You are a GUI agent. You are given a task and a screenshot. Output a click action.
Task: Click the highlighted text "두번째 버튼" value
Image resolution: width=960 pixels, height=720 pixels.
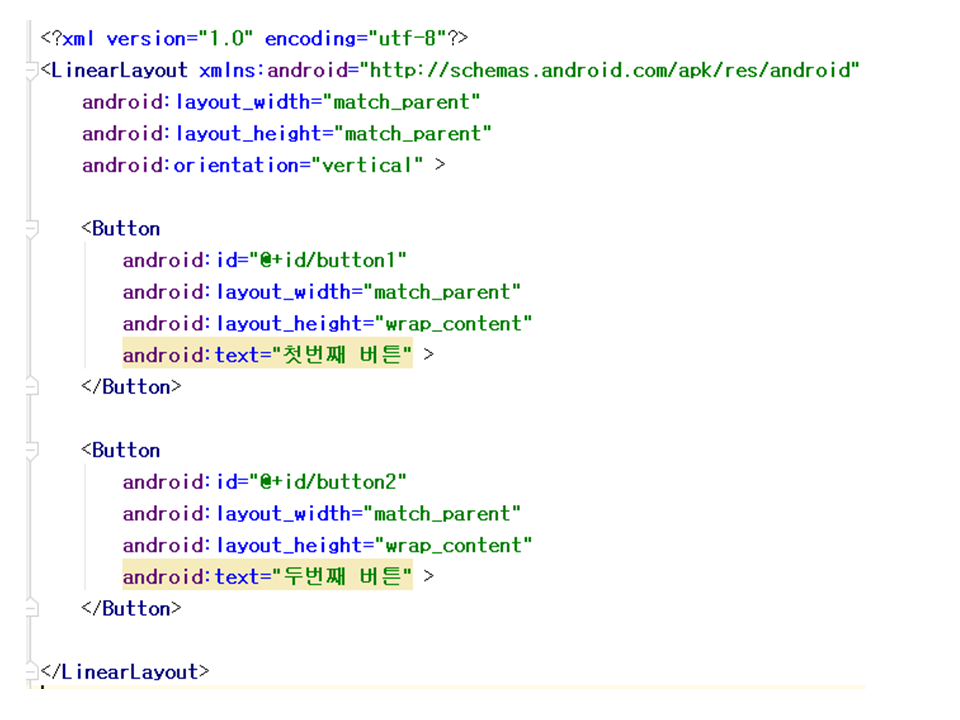(344, 577)
